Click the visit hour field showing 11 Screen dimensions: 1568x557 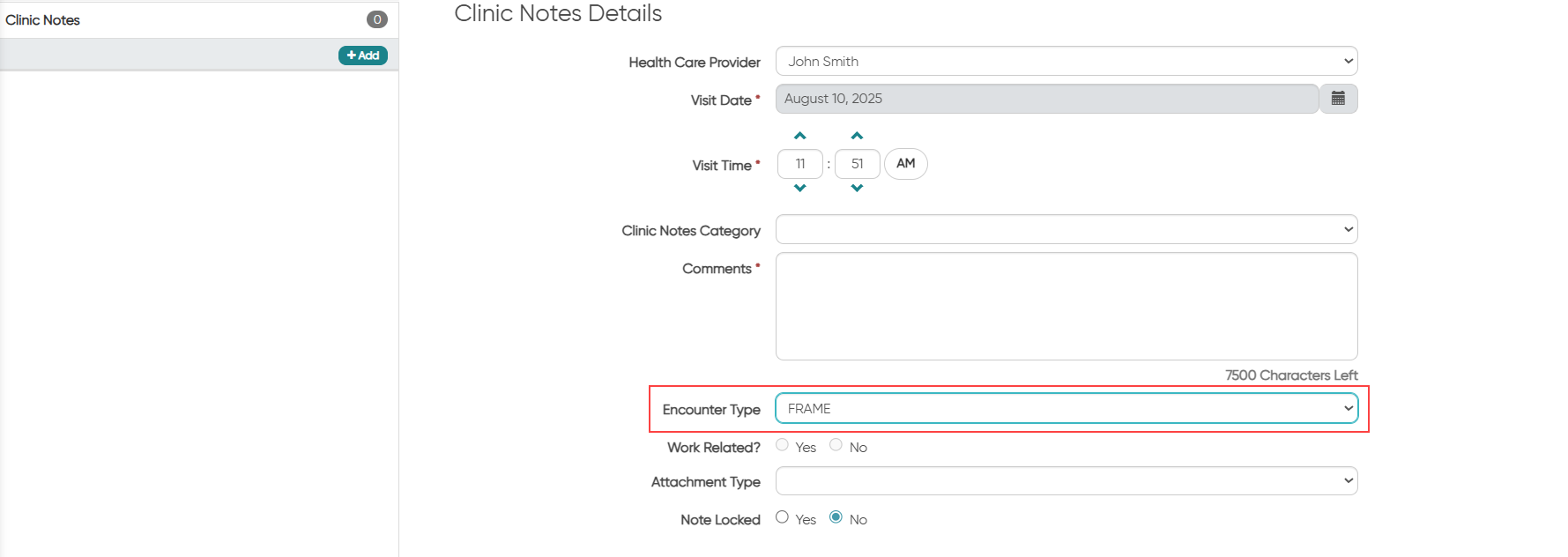[800, 164]
